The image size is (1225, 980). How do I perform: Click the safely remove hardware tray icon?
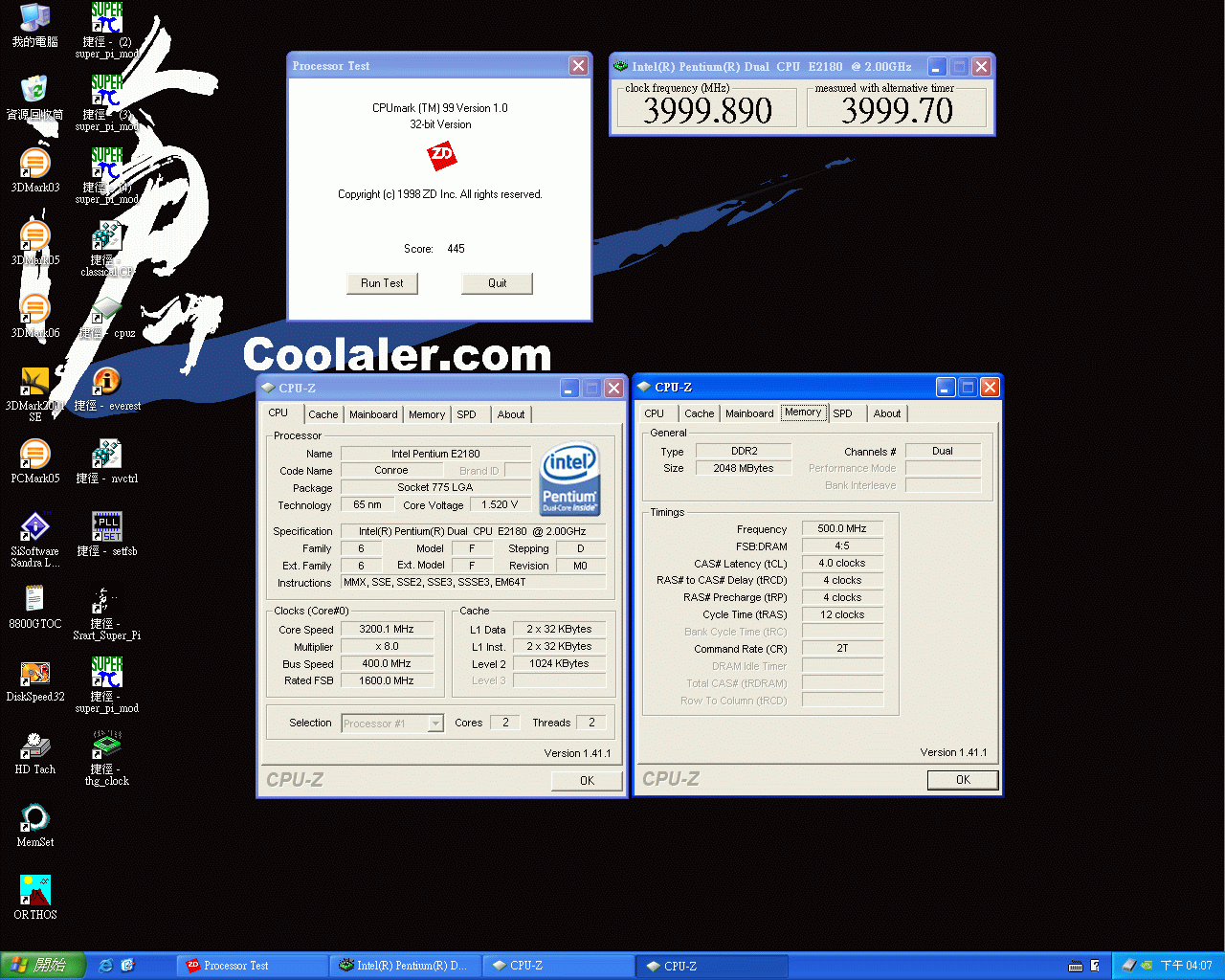click(1128, 966)
